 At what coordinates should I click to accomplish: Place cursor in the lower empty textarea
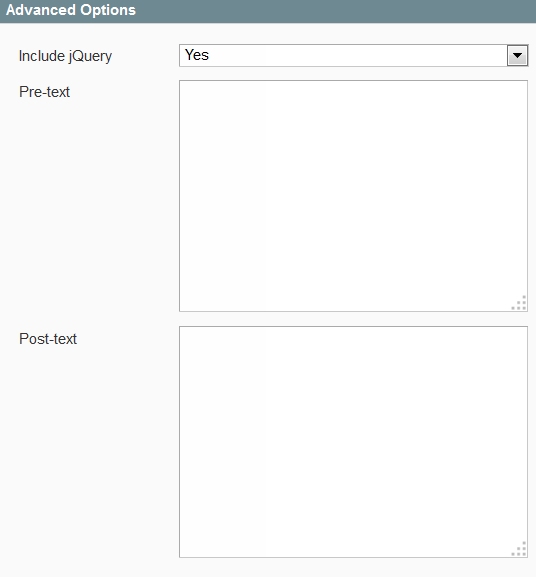click(354, 442)
